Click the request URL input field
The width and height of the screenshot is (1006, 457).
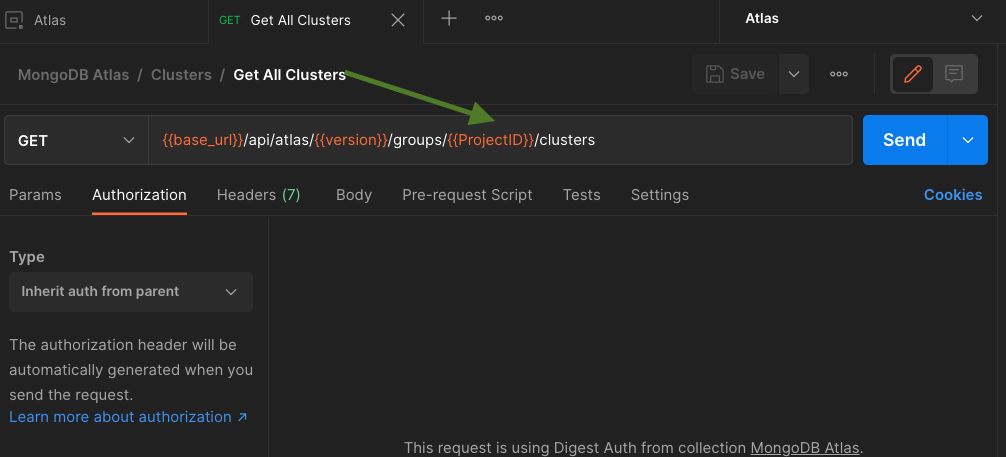(500, 140)
